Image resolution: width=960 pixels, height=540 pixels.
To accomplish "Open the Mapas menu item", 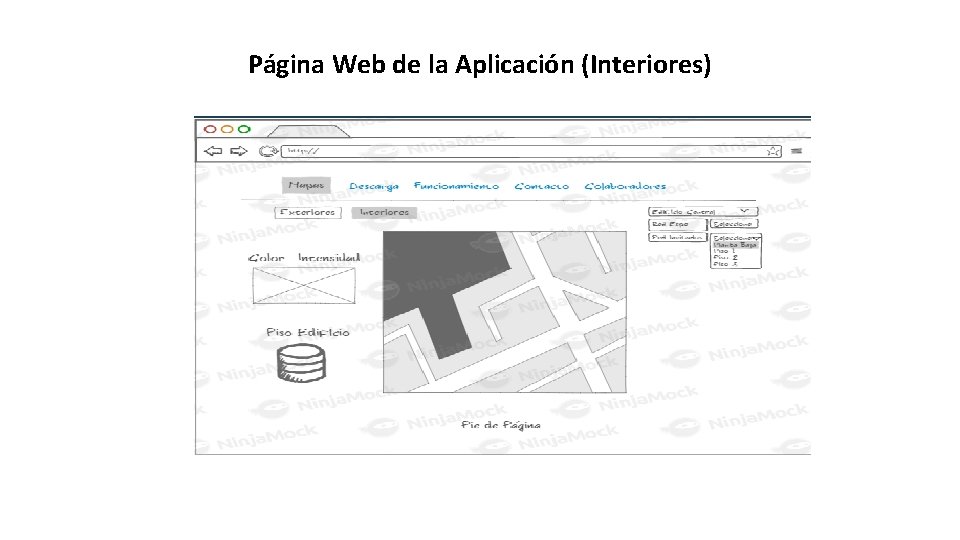I will pos(306,185).
